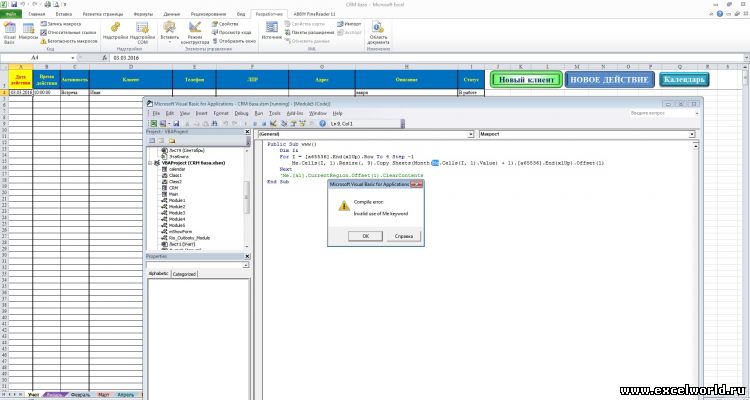The image size is (750, 400).
Task: Select the Categorized tab in Properties
Action: [x=184, y=273]
